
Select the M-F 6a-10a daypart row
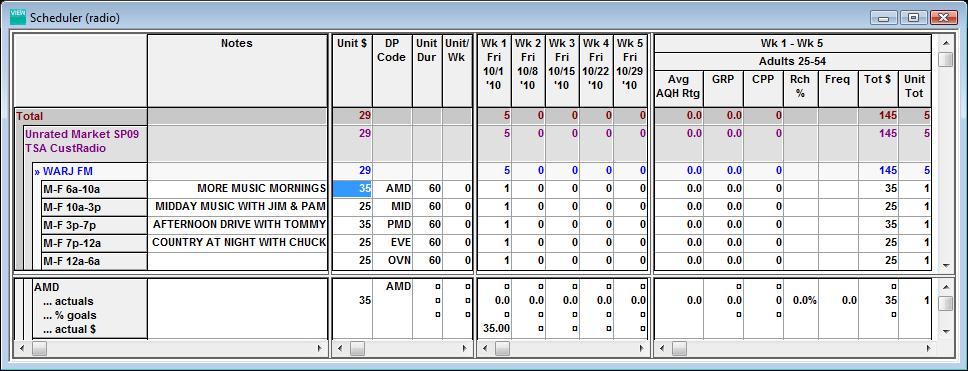coord(94,189)
